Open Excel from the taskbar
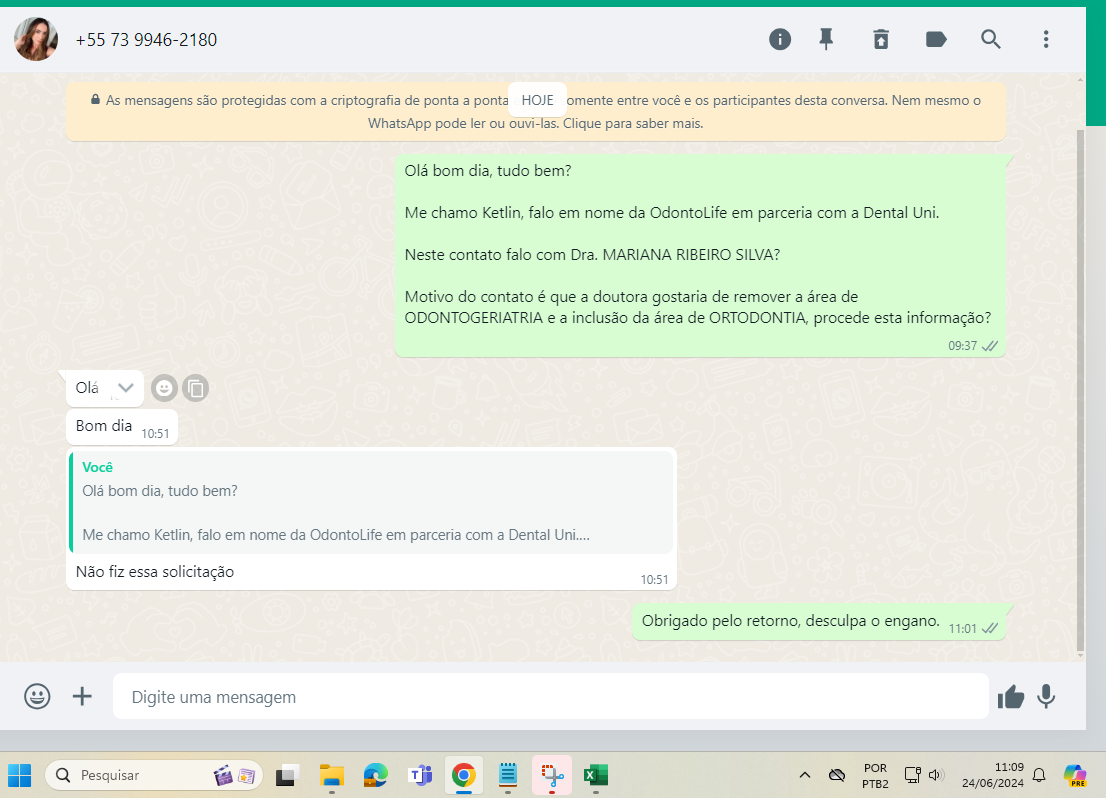This screenshot has height=798, width=1106. [x=596, y=775]
